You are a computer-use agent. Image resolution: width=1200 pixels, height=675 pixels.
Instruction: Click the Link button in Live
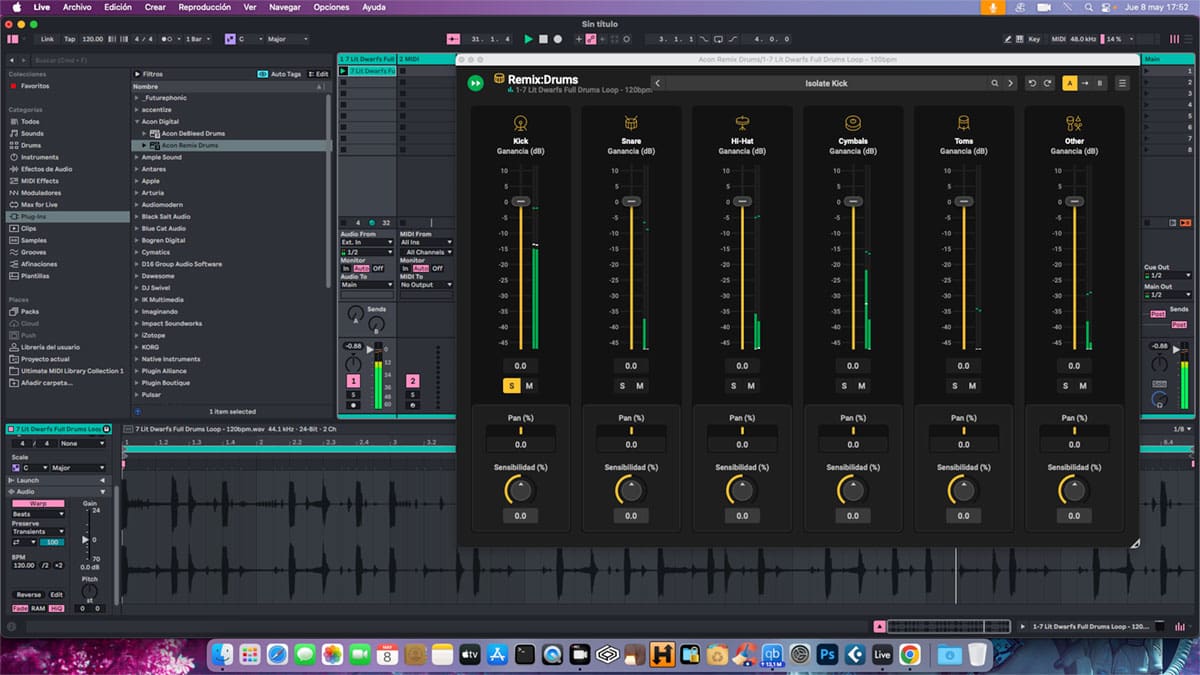[47, 39]
